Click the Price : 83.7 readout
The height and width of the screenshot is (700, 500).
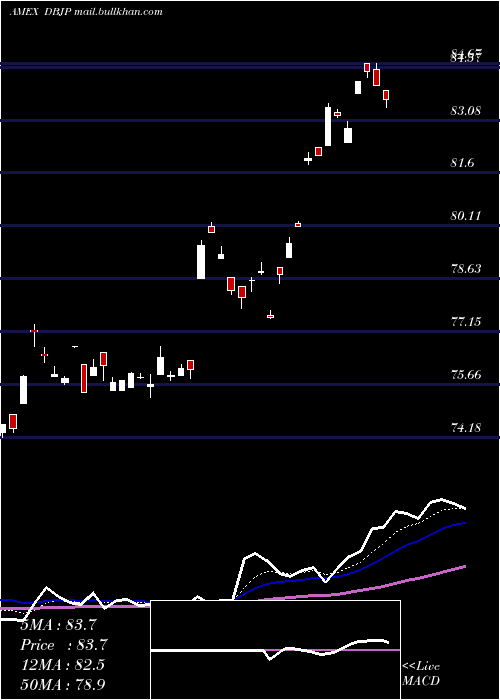pyautogui.click(x=64, y=645)
